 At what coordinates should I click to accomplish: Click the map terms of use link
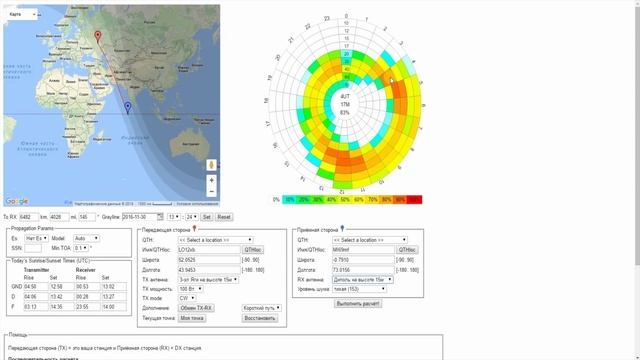coord(198,203)
